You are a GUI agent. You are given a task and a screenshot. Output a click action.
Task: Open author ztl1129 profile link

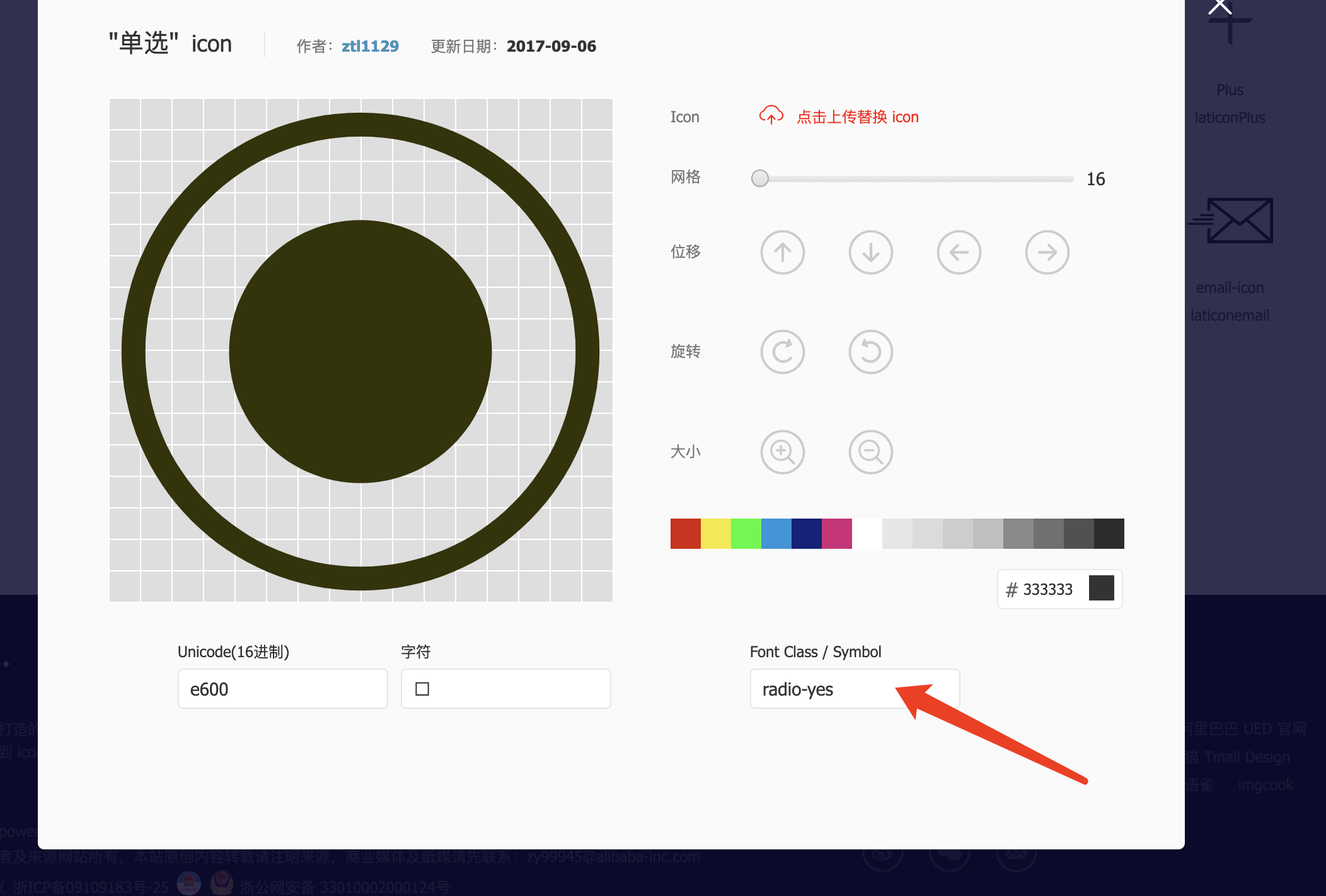tap(370, 46)
